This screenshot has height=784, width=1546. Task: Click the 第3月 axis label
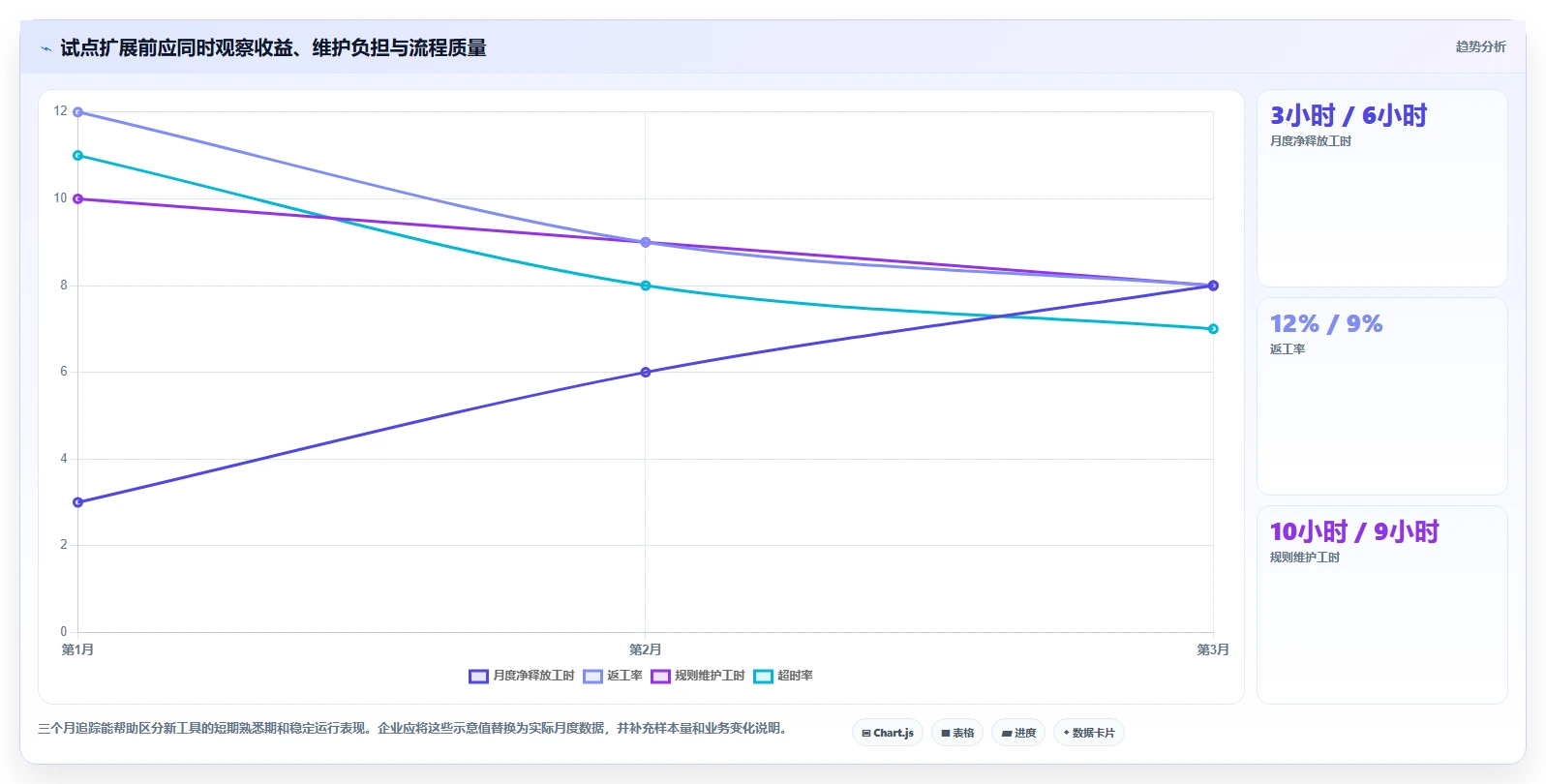click(x=1213, y=649)
